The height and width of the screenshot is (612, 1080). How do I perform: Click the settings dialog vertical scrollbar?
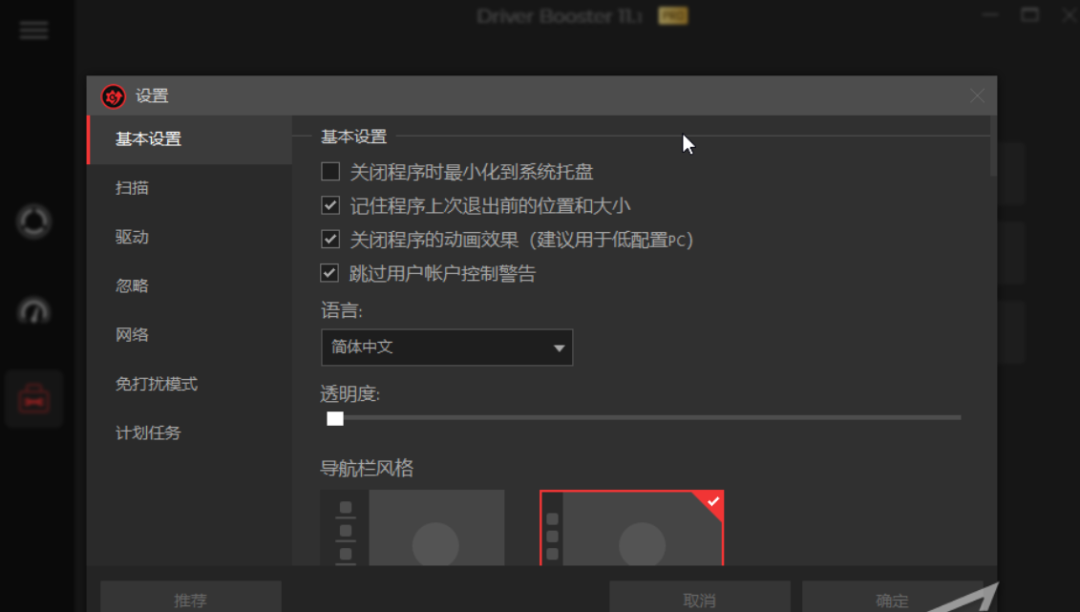click(x=993, y=147)
